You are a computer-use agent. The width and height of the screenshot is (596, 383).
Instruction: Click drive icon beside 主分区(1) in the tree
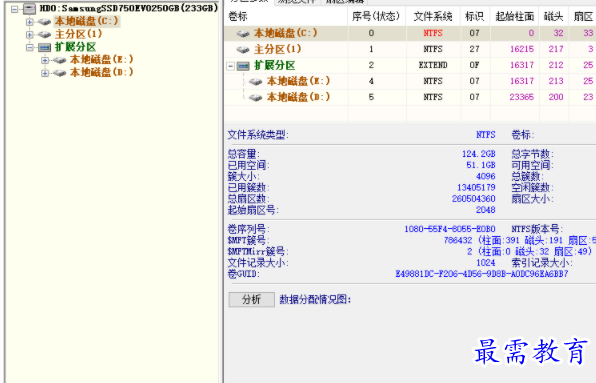(44, 35)
